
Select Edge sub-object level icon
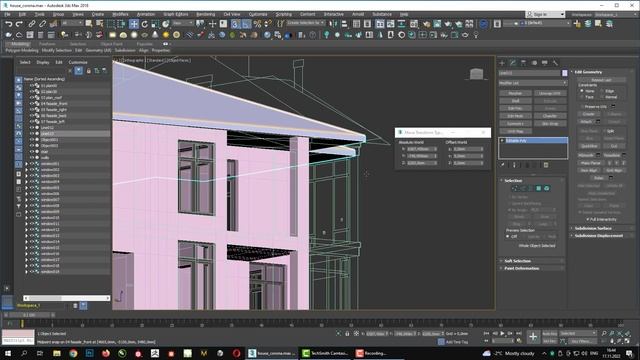tap(523, 188)
